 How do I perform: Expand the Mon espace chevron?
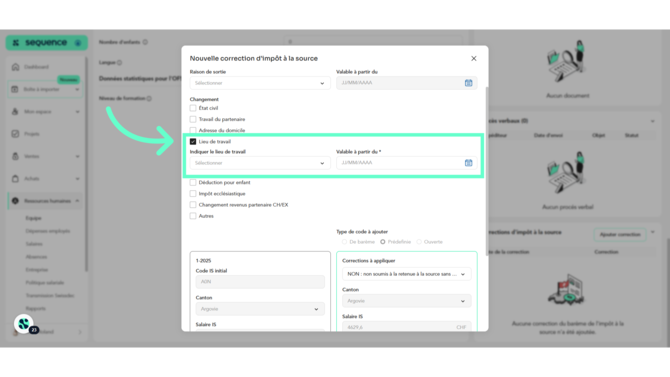tap(77, 112)
